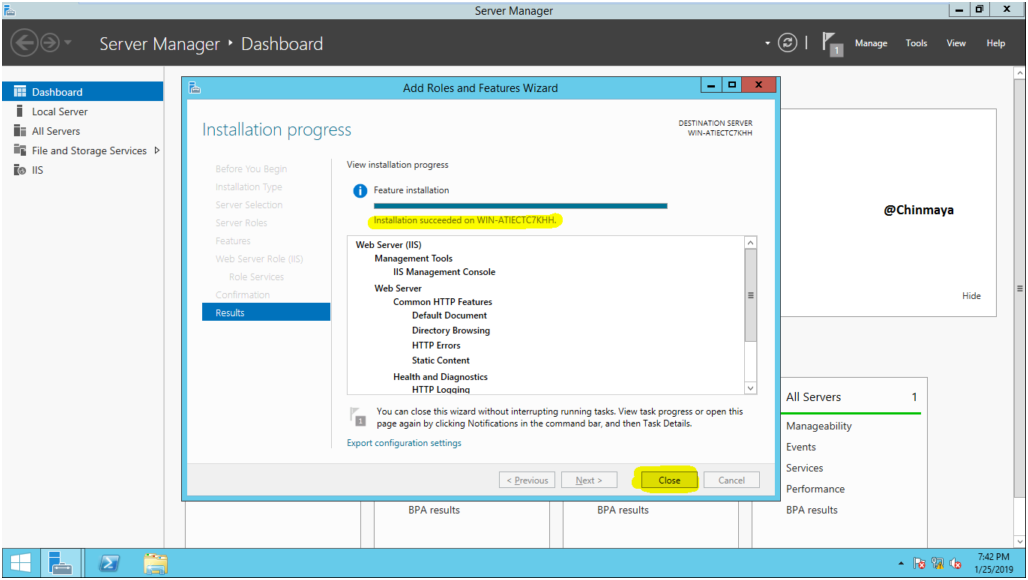Click the Previous button in wizard
The image size is (1028, 580).
pos(527,480)
